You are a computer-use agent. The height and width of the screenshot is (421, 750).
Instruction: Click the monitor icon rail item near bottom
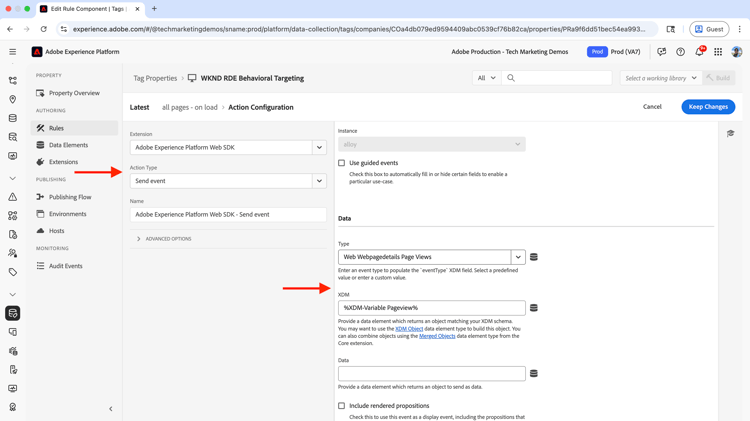13,388
